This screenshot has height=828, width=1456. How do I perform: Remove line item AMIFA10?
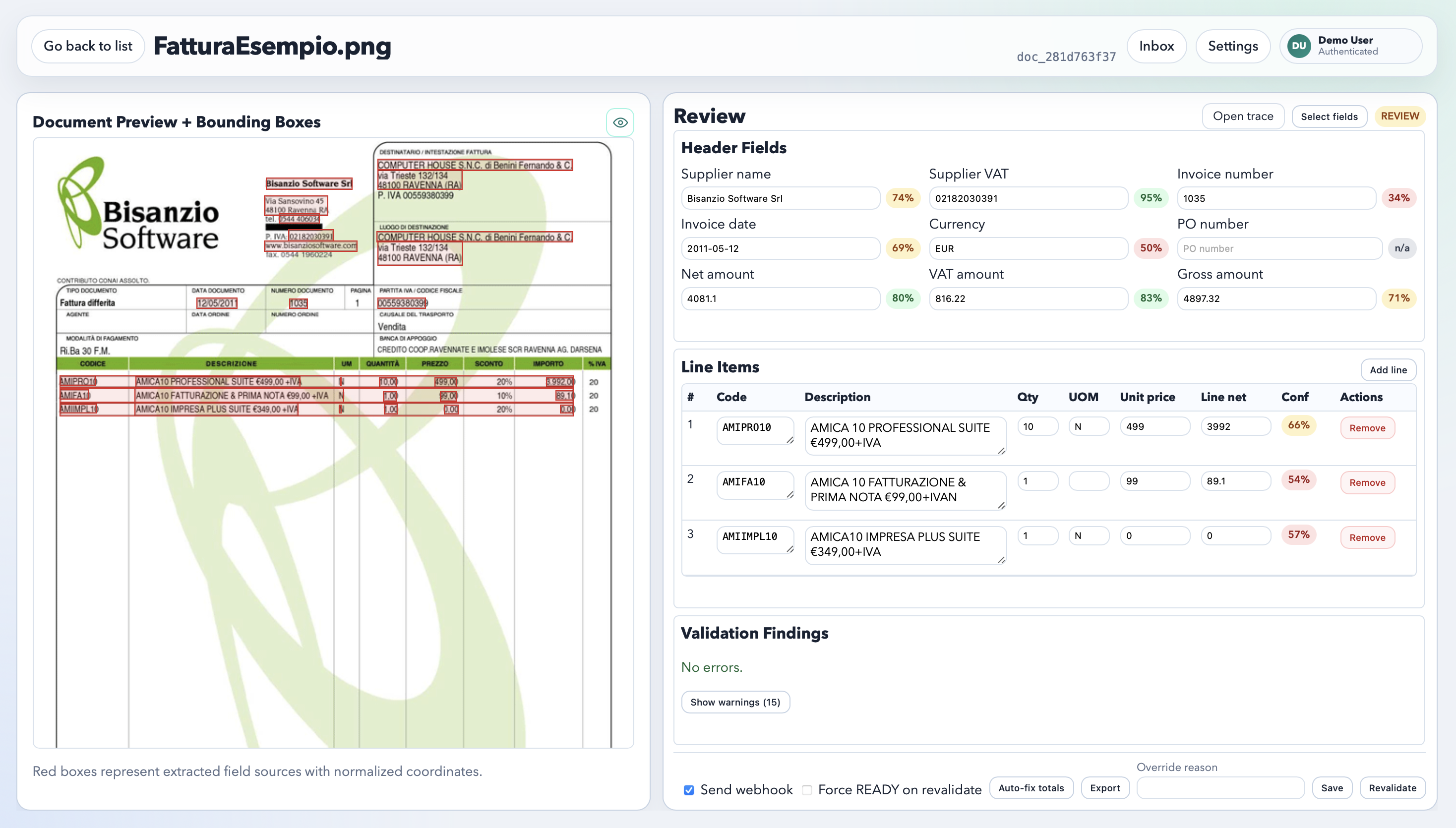tap(1367, 482)
